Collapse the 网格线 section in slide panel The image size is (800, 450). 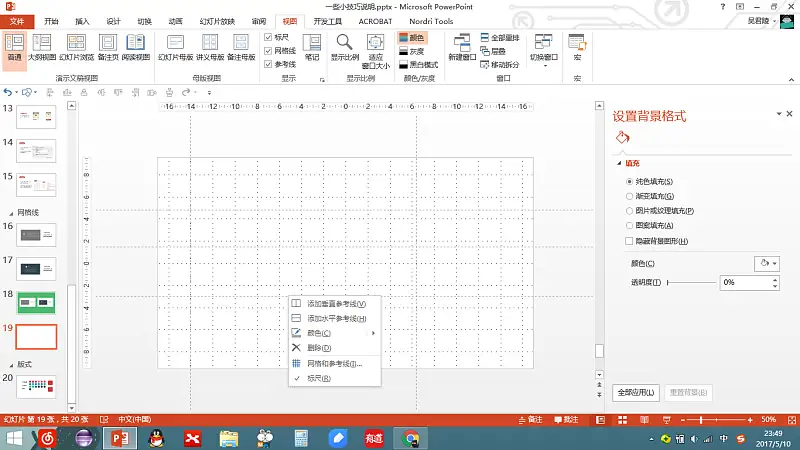[11, 213]
